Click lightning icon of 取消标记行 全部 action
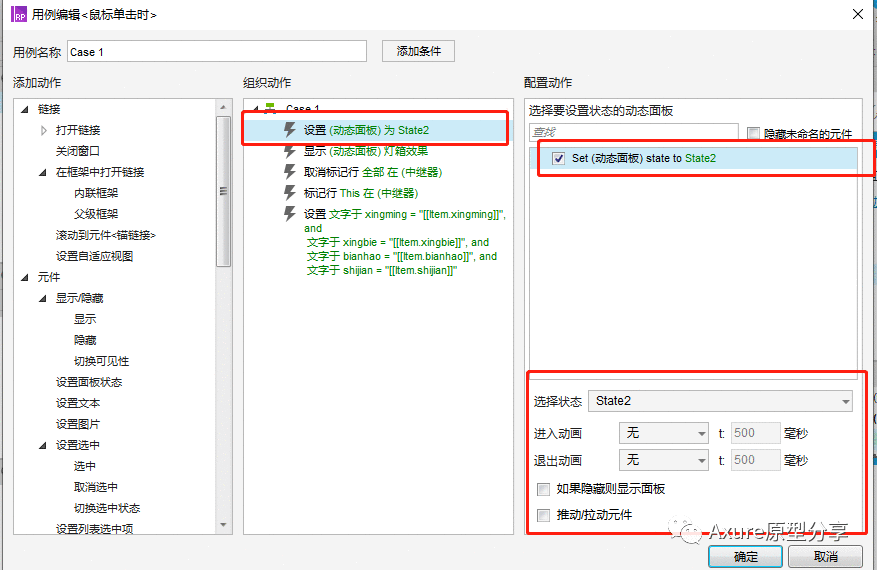This screenshot has height=570, width=877. 289,172
